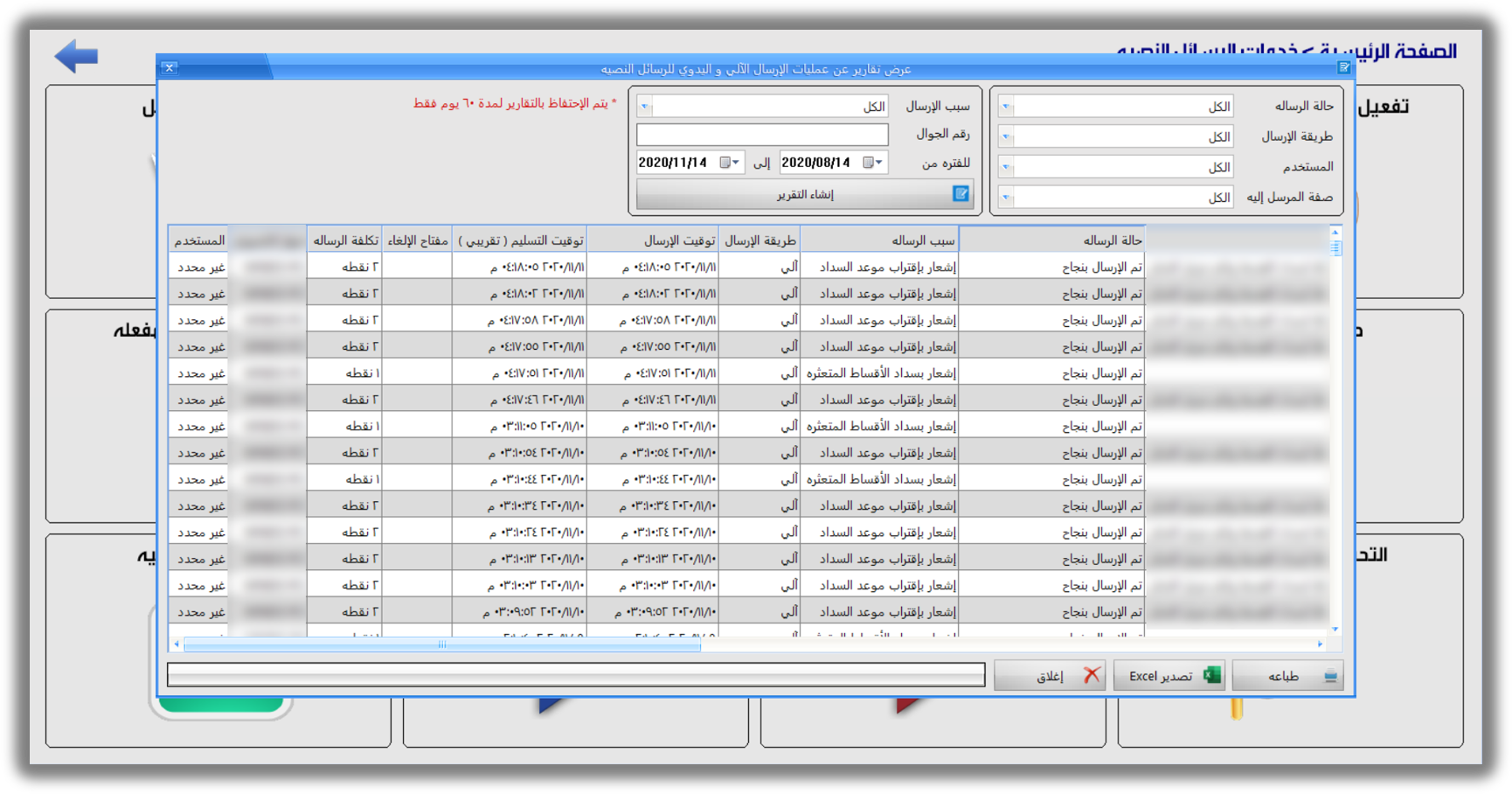The image size is (1512, 794).
Task: Select ٠٣:١٠:٣٤ in توقيت التسليم column
Action: pos(520,506)
